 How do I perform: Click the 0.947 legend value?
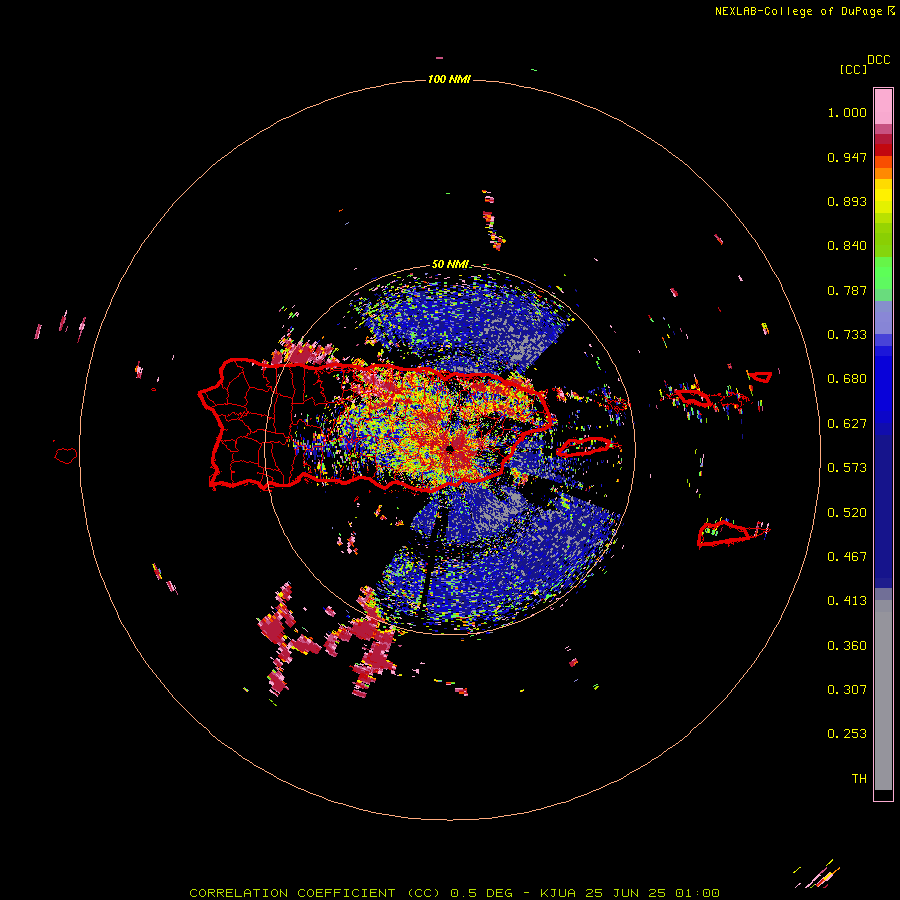coord(847,157)
